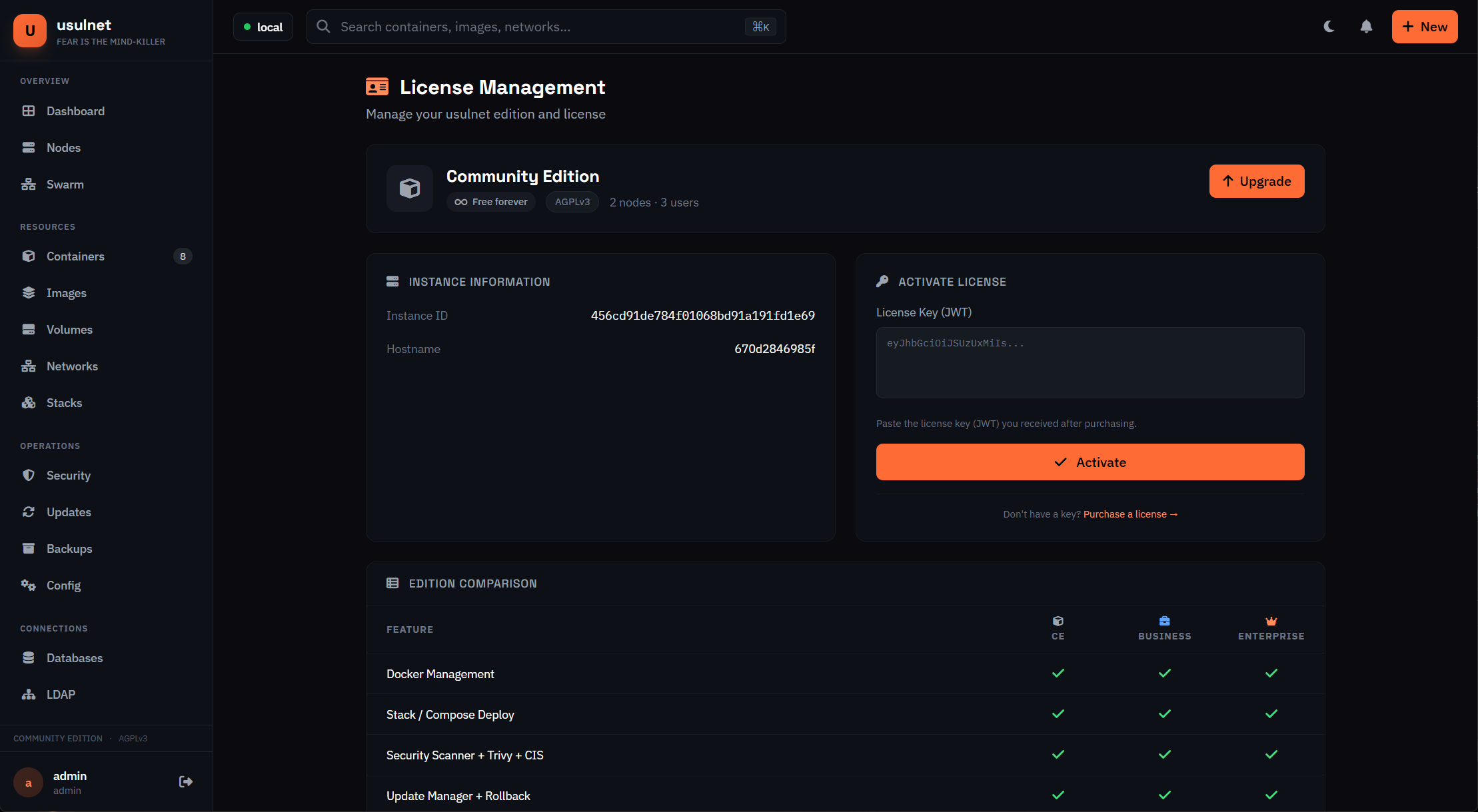
Task: Click inside the License Key JWT field
Action: point(1090,362)
